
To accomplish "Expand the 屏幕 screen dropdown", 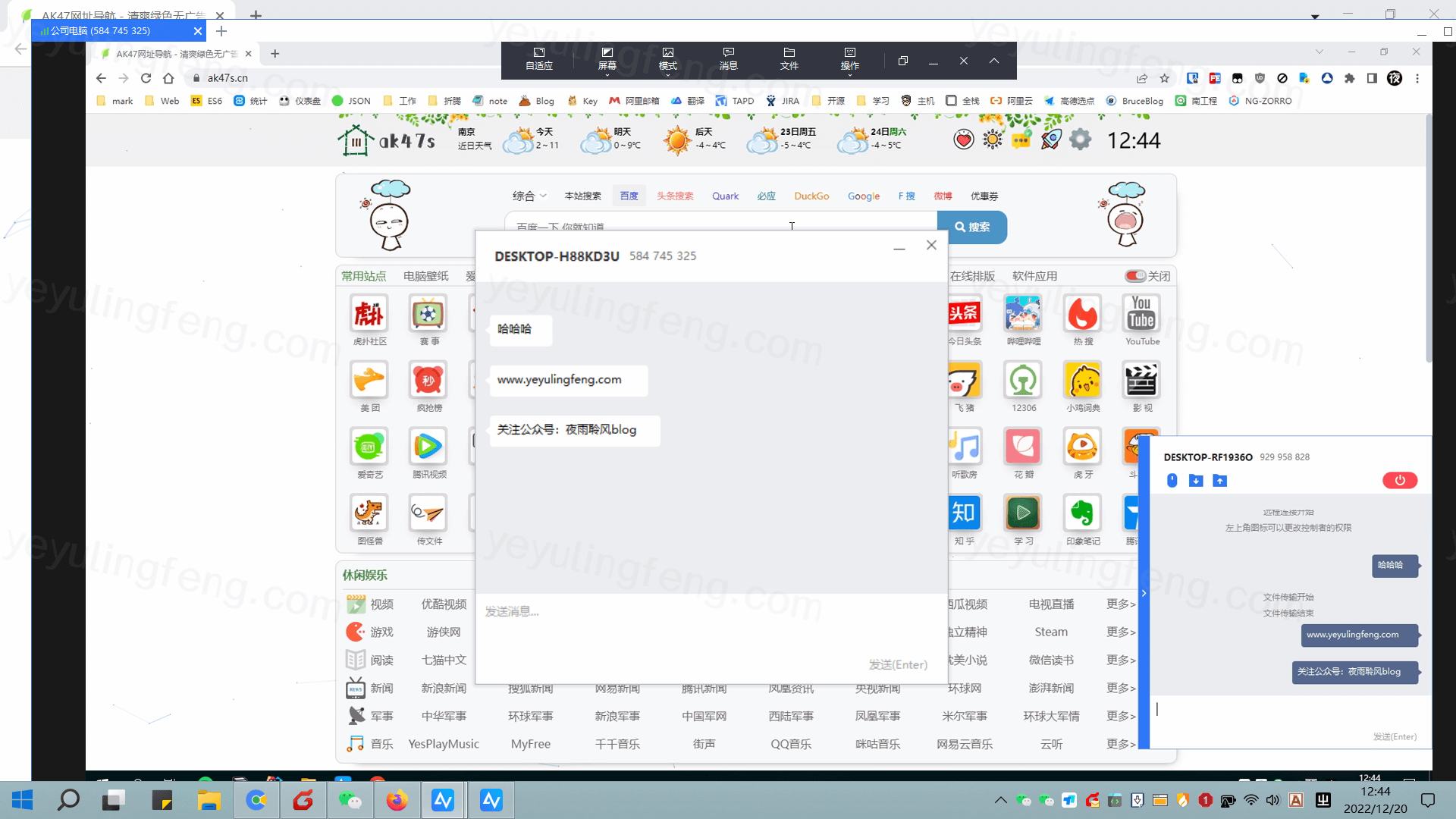I will point(607,60).
